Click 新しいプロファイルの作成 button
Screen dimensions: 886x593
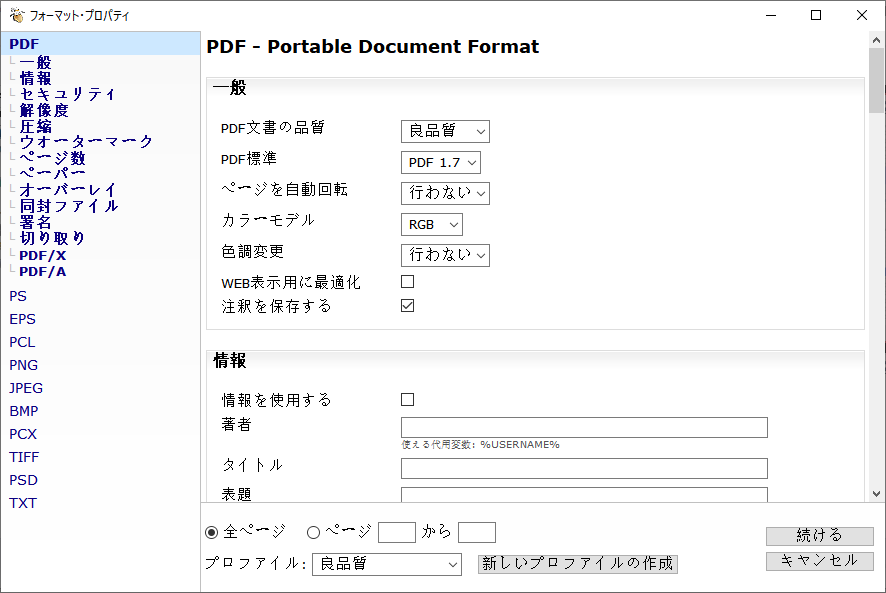tap(577, 564)
